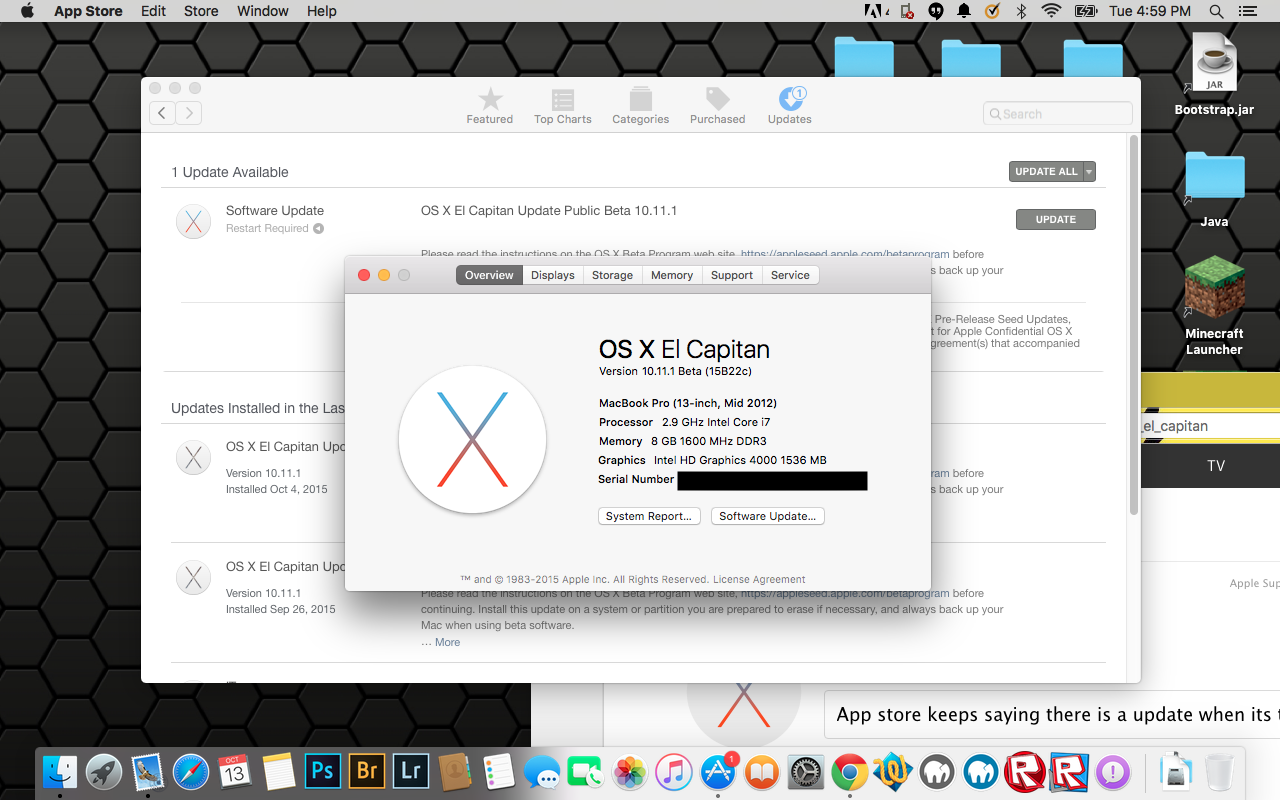Switch to the Support tab
Viewport: 1280px width, 800px height.
click(732, 275)
